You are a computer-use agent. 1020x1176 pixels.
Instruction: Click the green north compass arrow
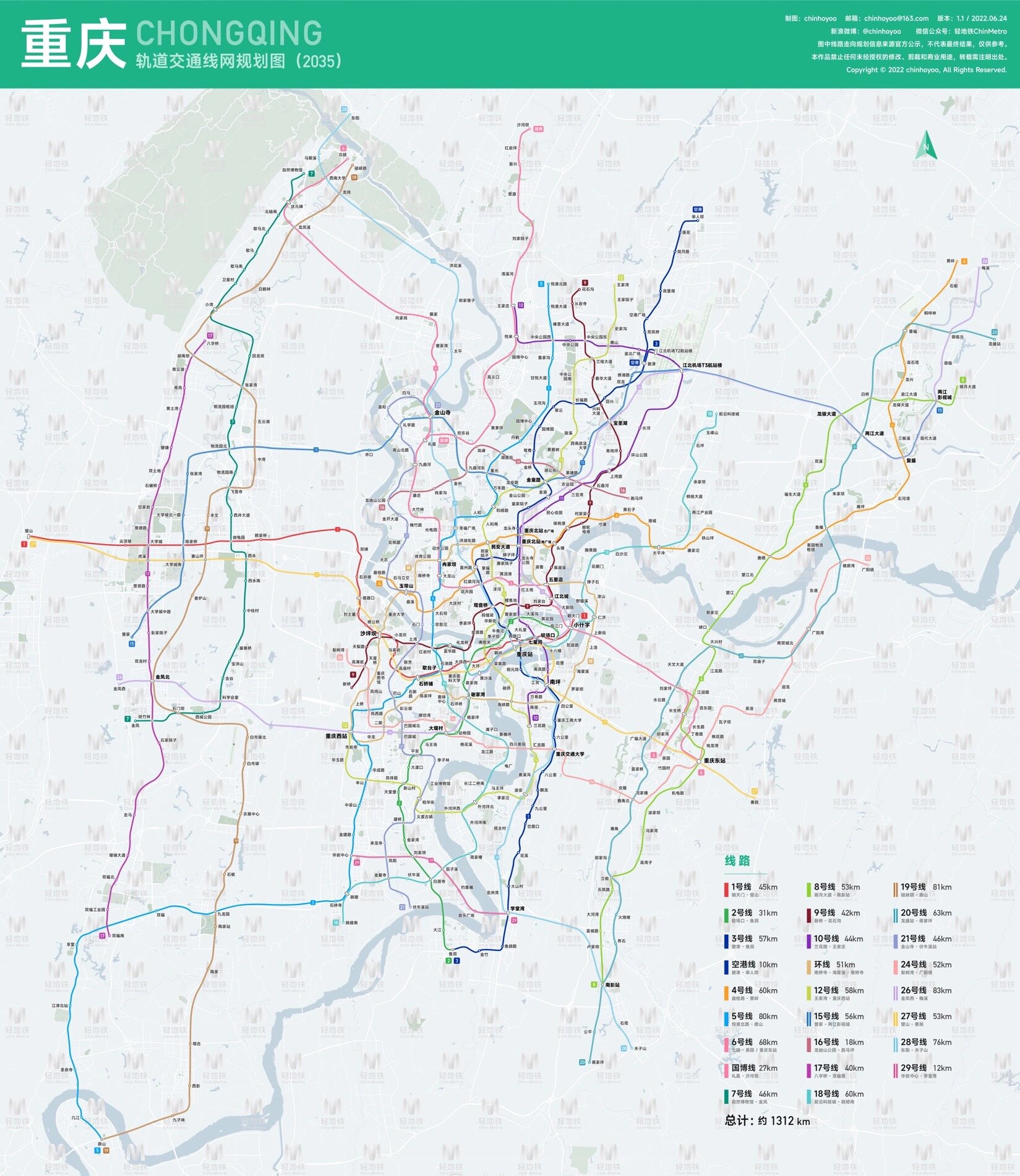927,145
